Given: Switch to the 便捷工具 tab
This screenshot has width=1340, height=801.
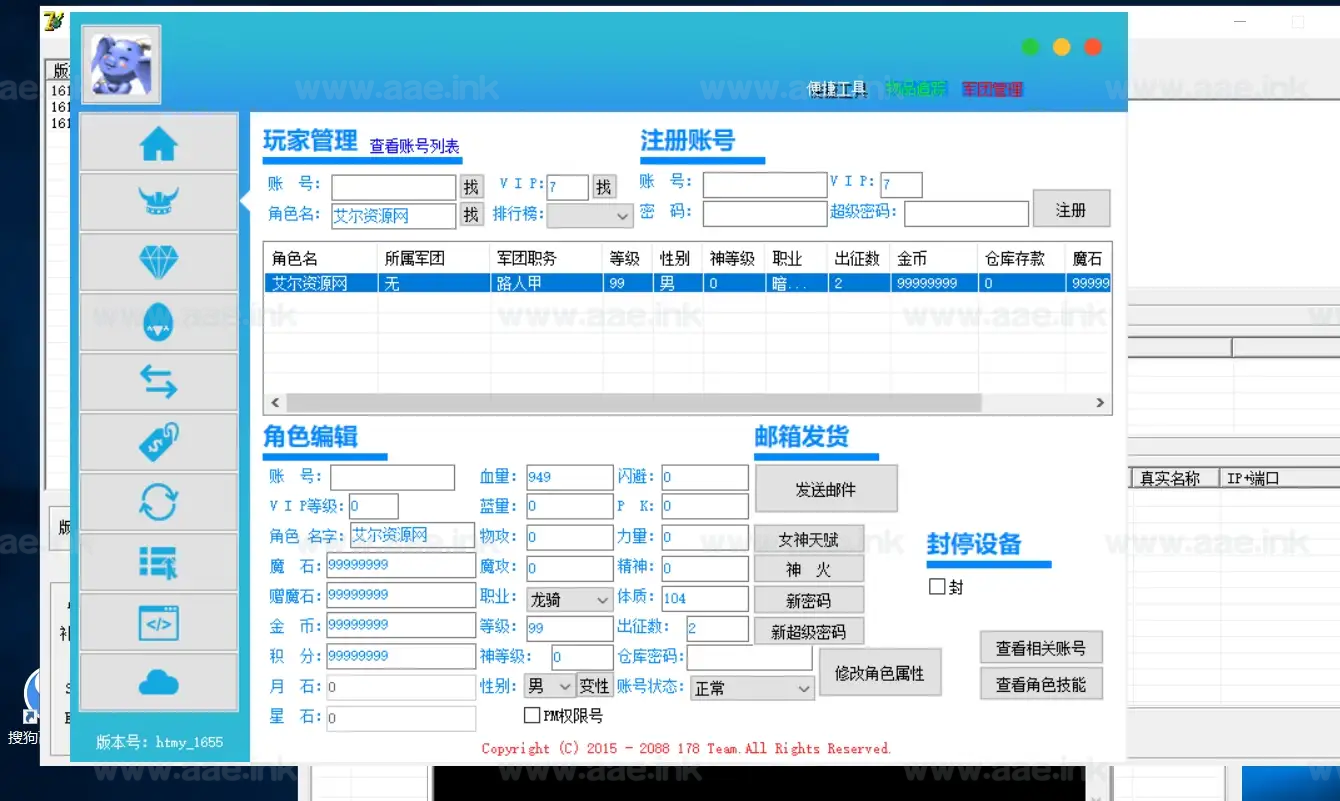Looking at the screenshot, I should tap(837, 90).
